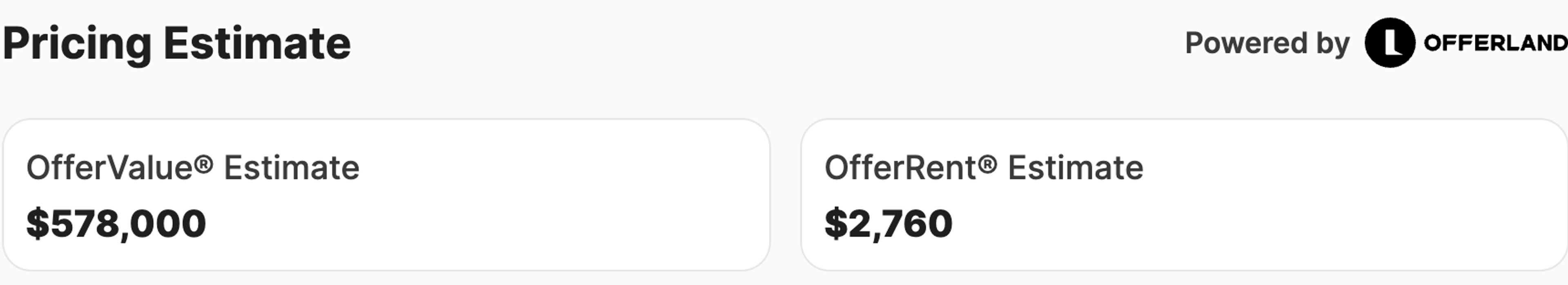
Task: Click the word 'Pricing' in the heading
Action: point(77,44)
